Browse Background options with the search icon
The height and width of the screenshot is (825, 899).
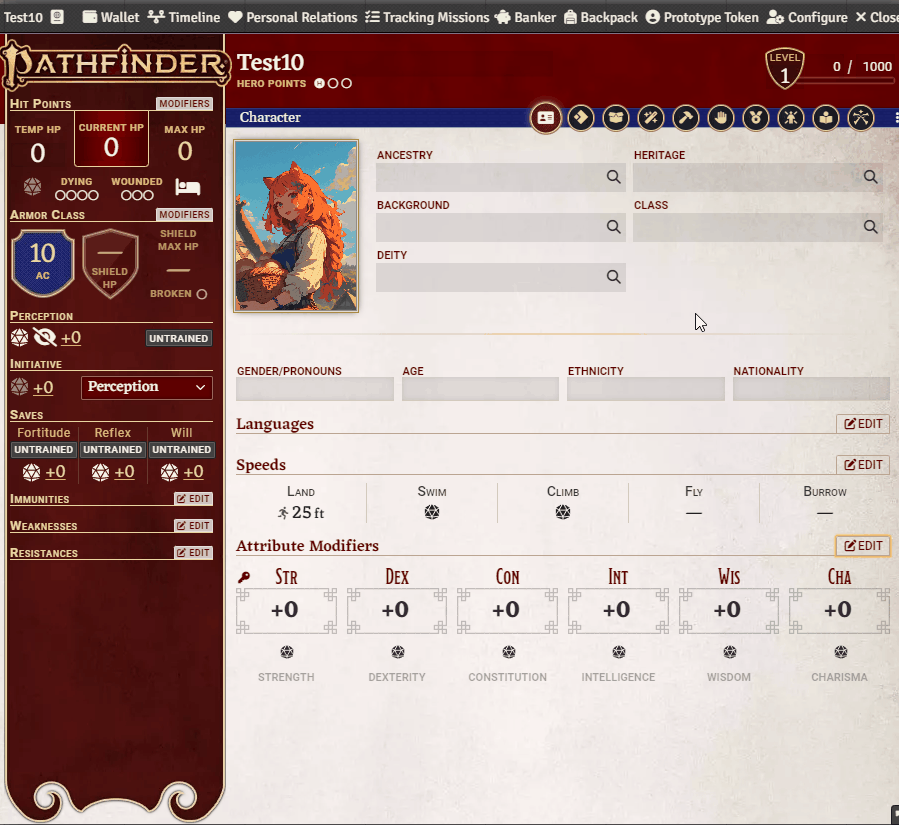click(613, 227)
